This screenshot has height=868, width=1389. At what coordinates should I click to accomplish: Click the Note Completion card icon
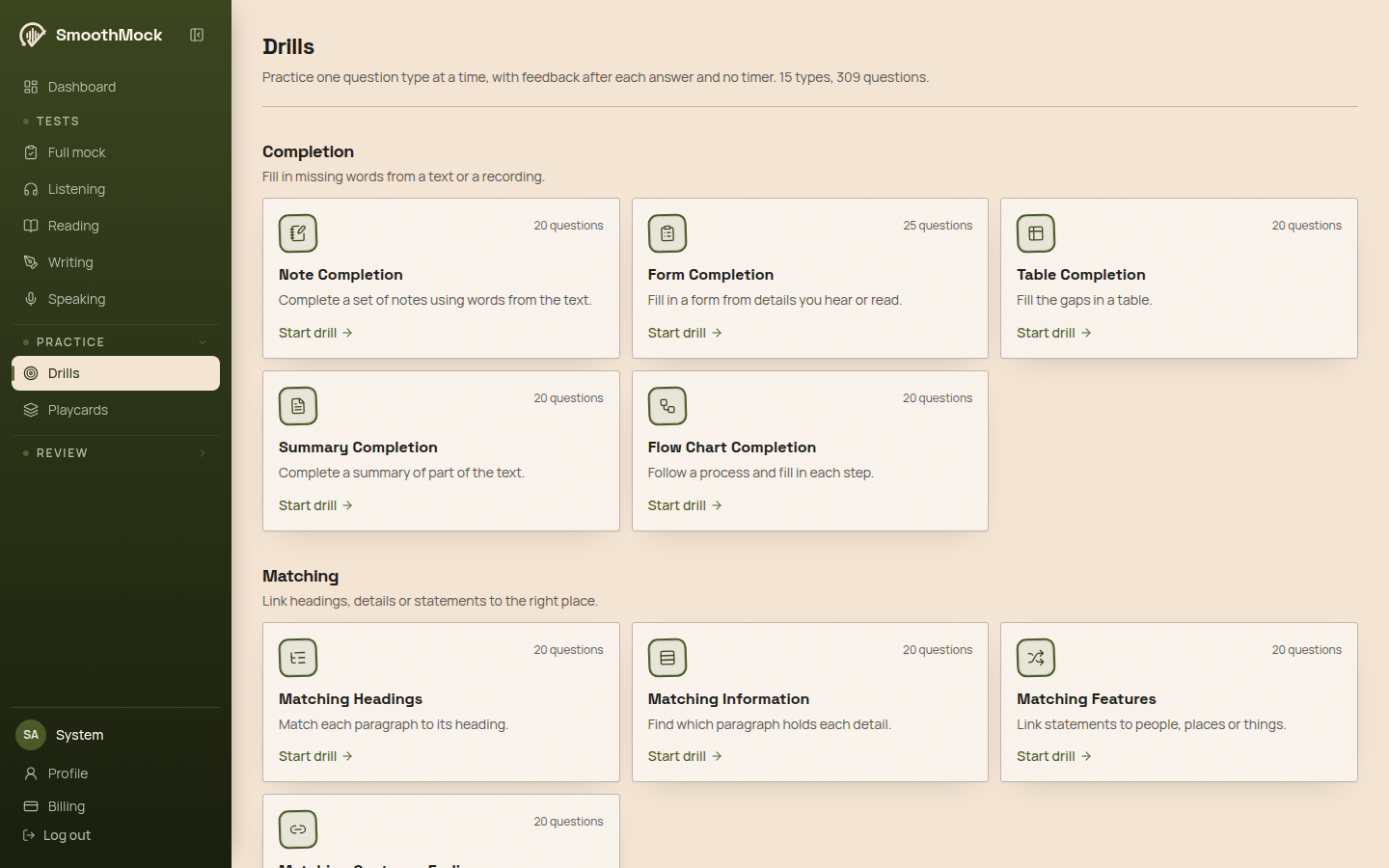[x=298, y=233]
